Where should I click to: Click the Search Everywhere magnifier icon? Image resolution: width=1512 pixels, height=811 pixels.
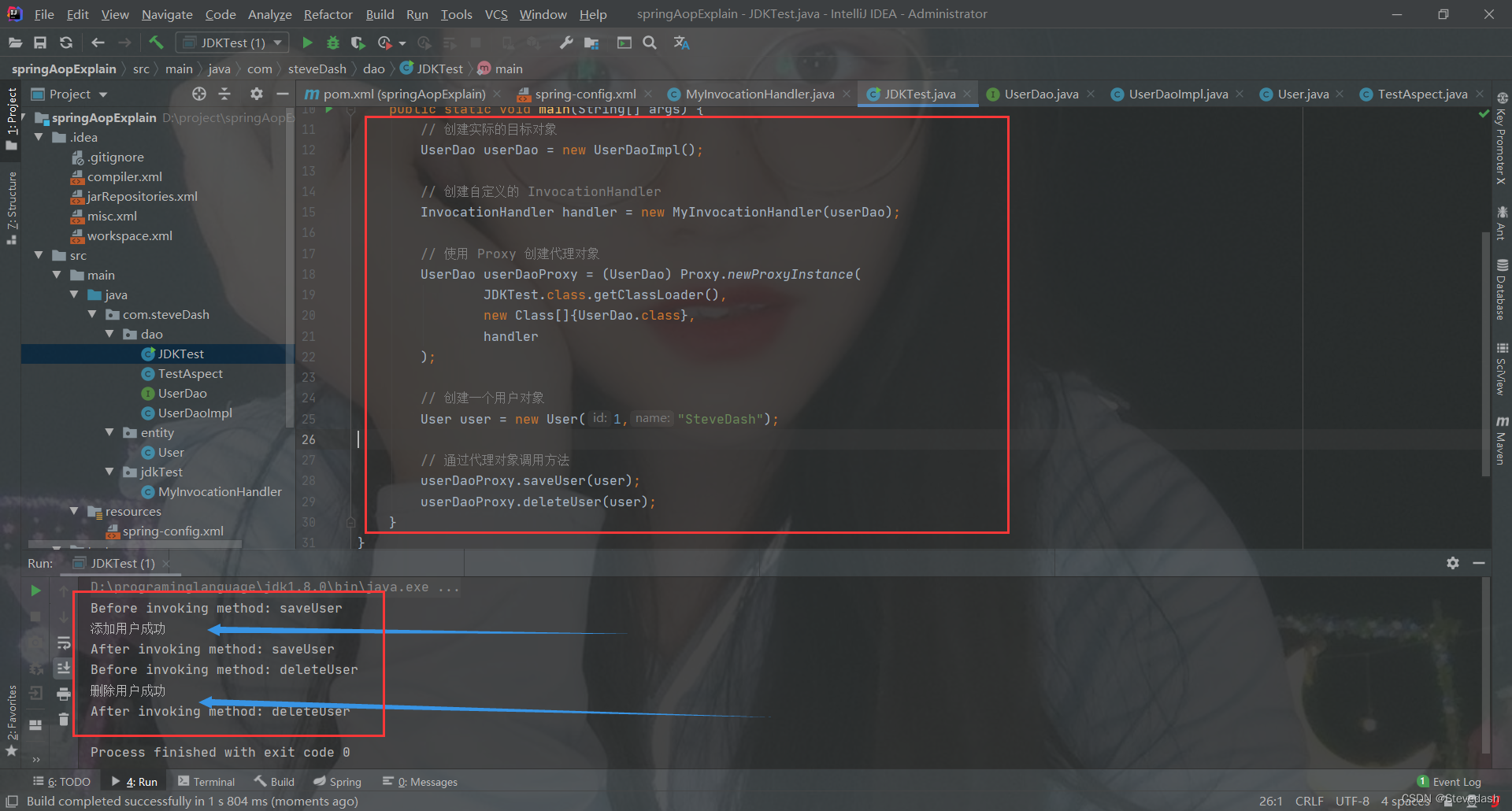click(x=650, y=43)
